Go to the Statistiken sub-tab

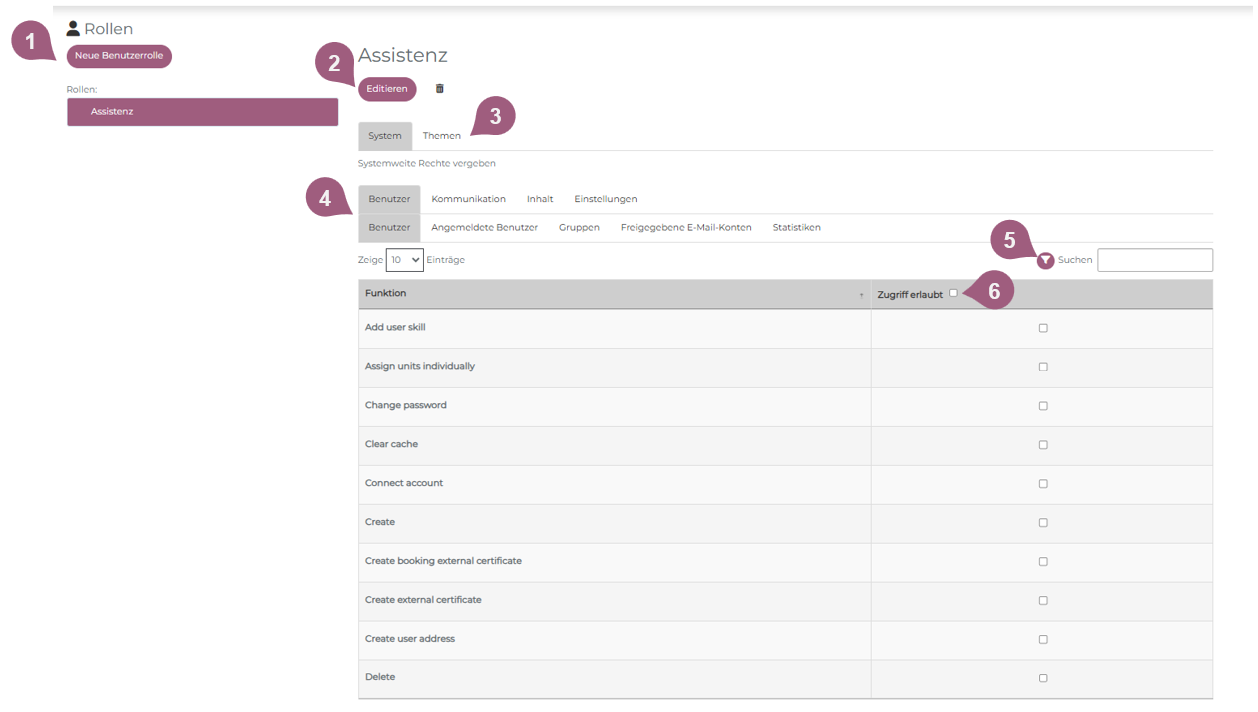point(796,228)
